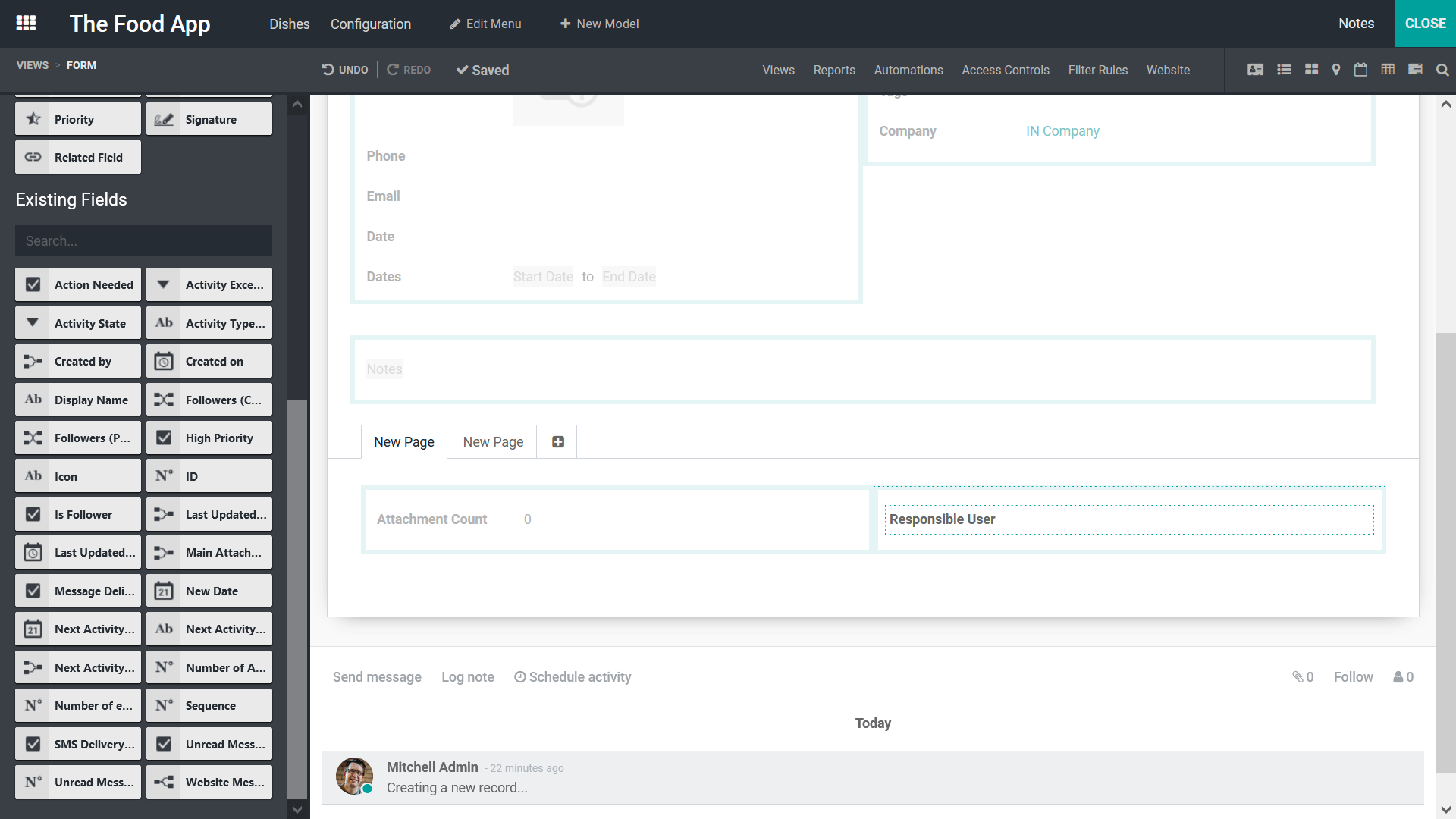Click the map pin icon in view options
This screenshot has width=1456, height=819.
pos(1335,70)
